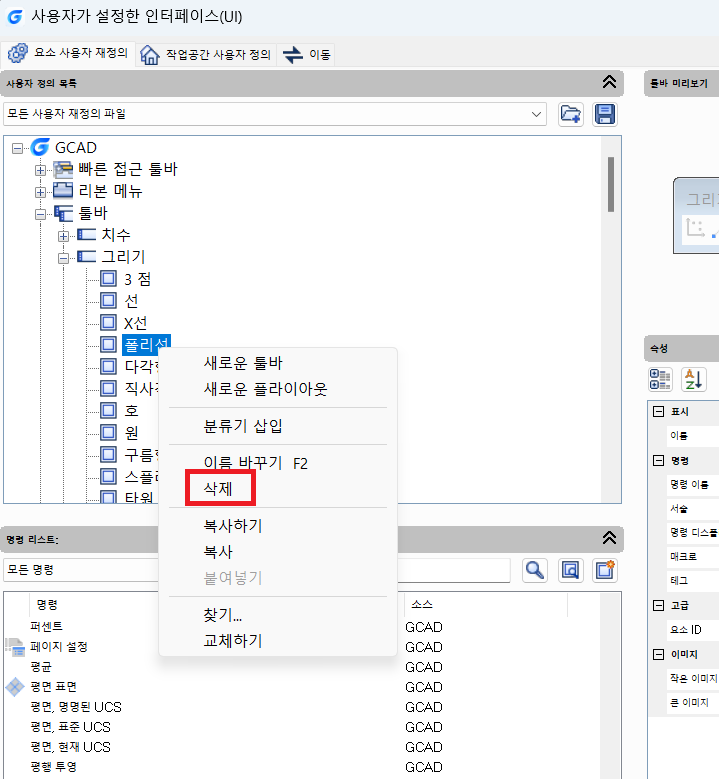Select the 3 점 tool item
Viewport: 719px width, 779px height.
click(x=137, y=279)
